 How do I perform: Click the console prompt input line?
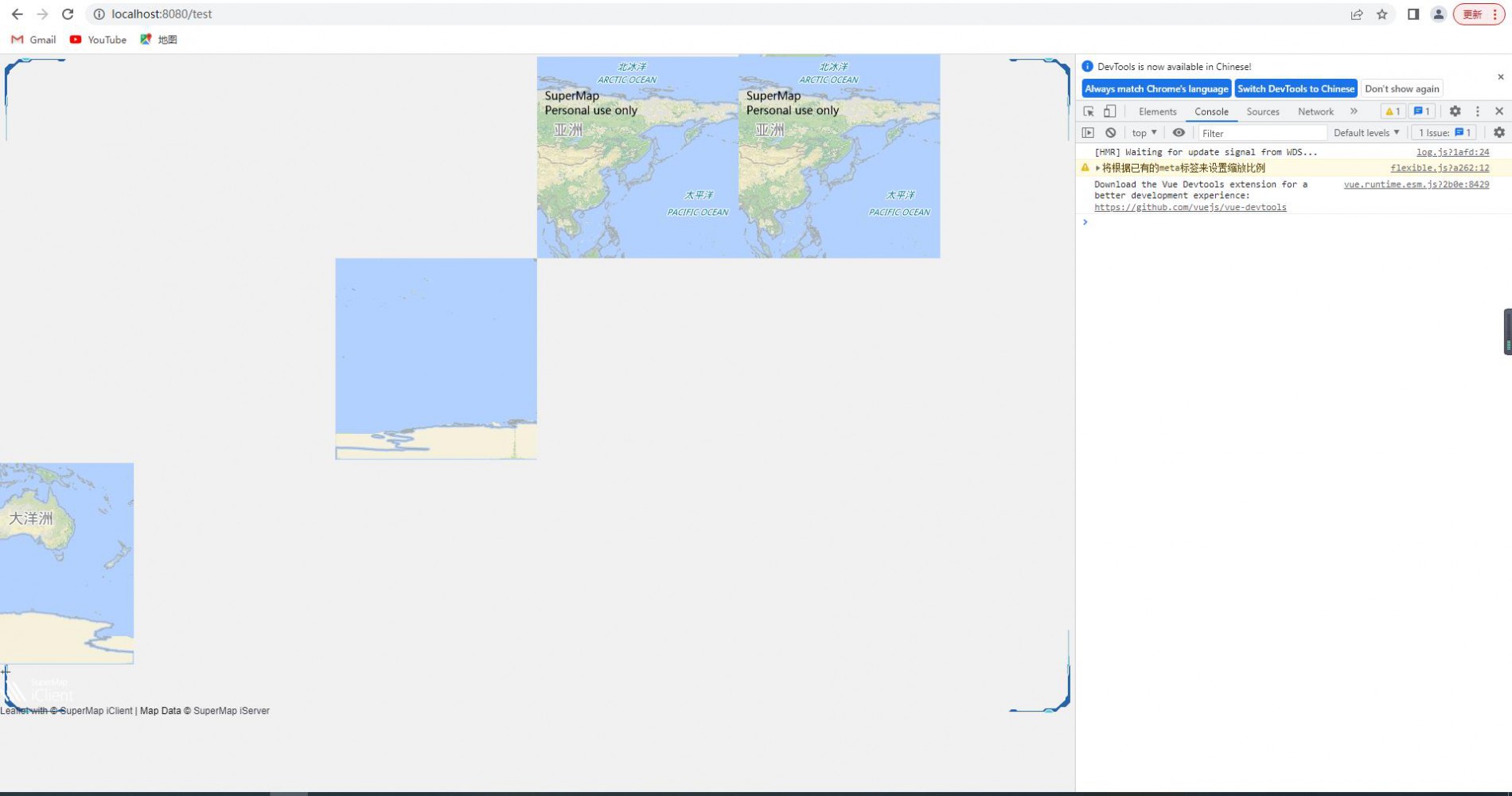[1293, 222]
